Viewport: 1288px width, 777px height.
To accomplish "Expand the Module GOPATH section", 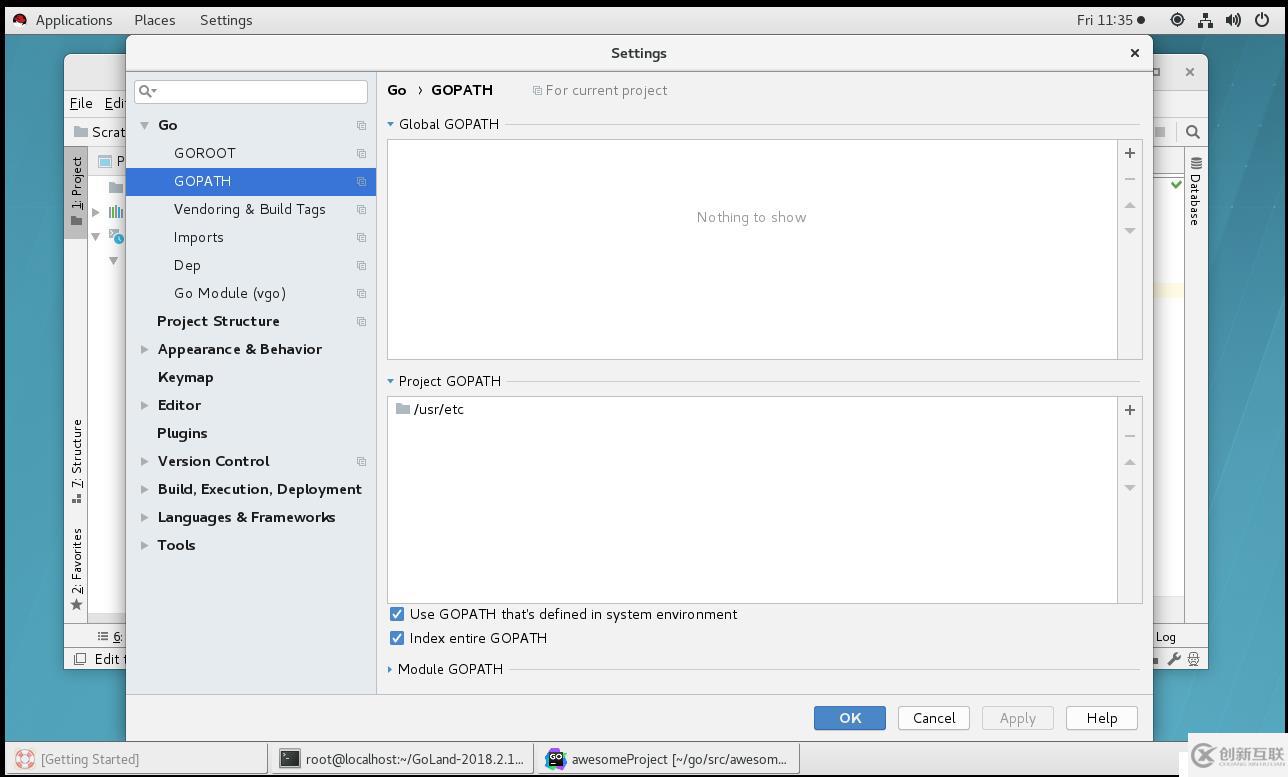I will click(391, 669).
